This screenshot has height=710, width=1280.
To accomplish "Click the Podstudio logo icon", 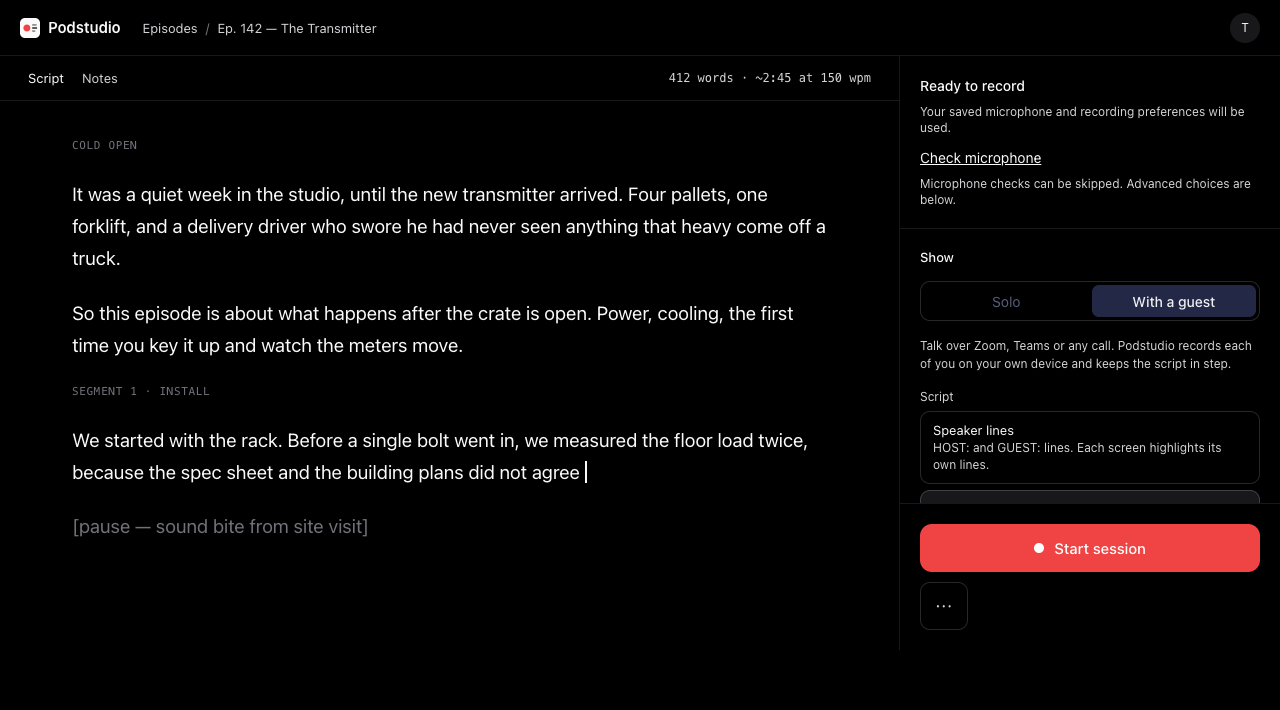I will (x=30, y=28).
